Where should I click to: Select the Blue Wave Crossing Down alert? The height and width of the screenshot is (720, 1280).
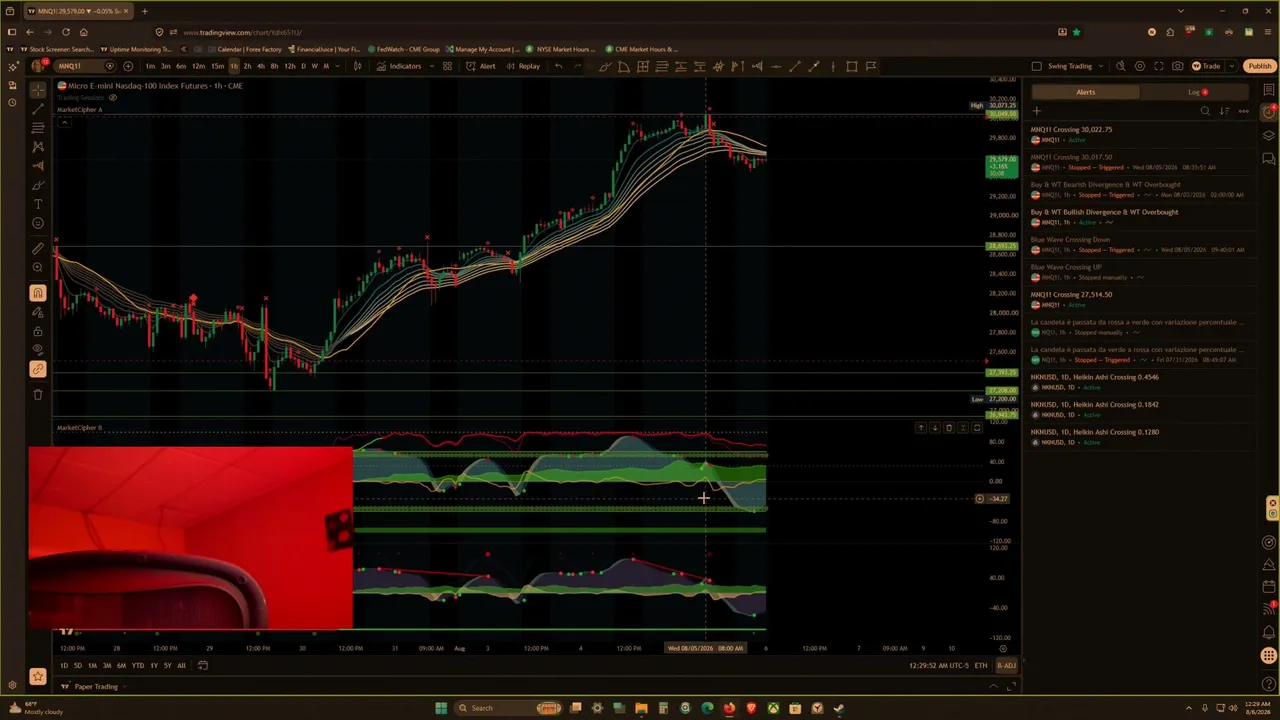click(x=1140, y=244)
